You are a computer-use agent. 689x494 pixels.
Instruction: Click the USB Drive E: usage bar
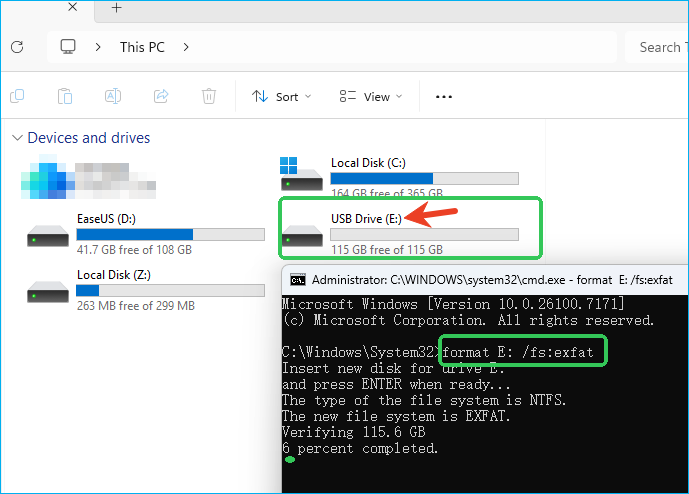tap(424, 235)
